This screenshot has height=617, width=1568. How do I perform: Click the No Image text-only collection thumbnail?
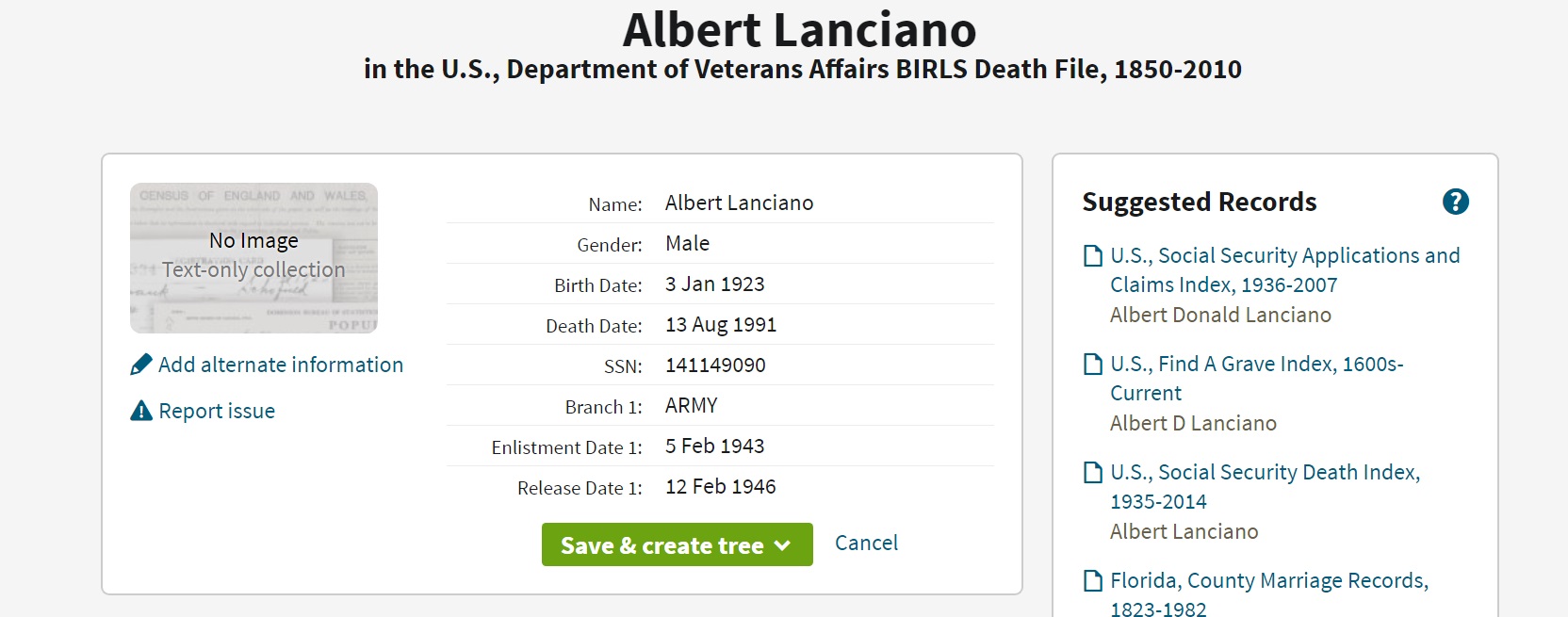click(x=253, y=257)
